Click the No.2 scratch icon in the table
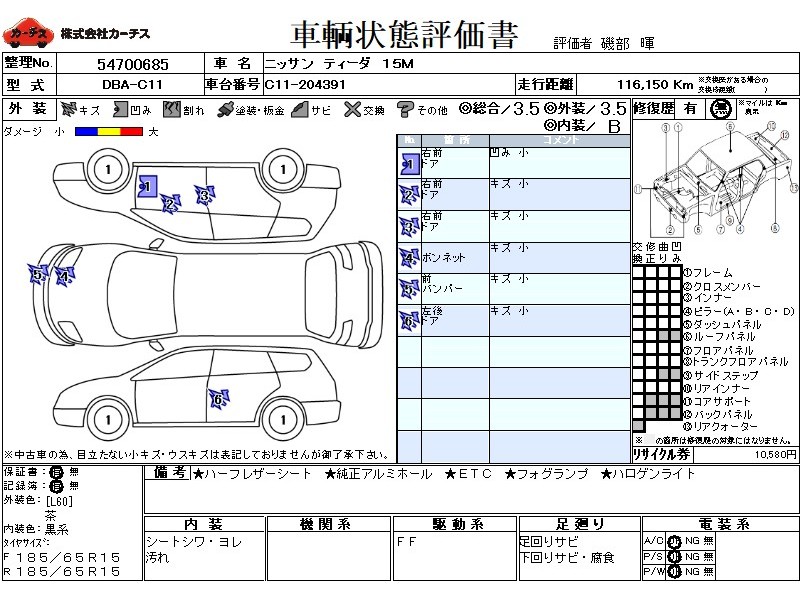This screenshot has width=800, height=600. [409, 194]
